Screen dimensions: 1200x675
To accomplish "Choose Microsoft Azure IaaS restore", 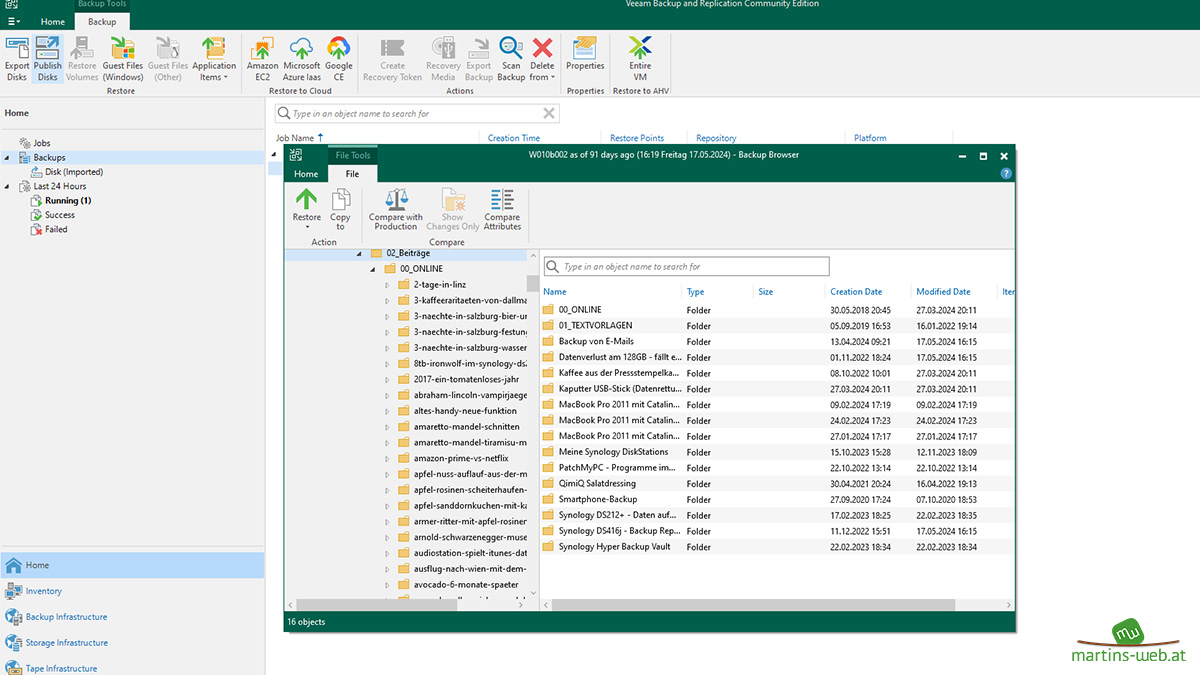I will pyautogui.click(x=302, y=59).
